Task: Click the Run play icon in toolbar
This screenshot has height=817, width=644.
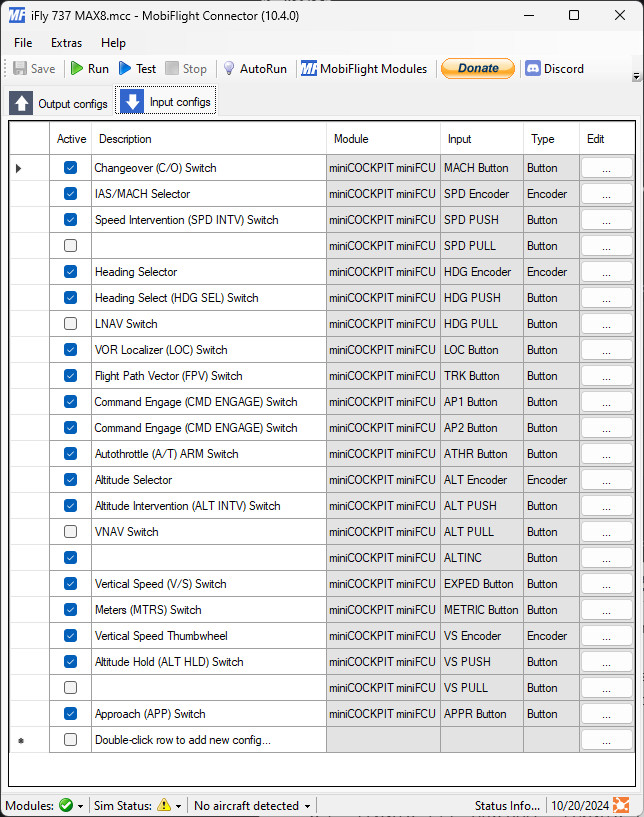Action: tap(78, 69)
